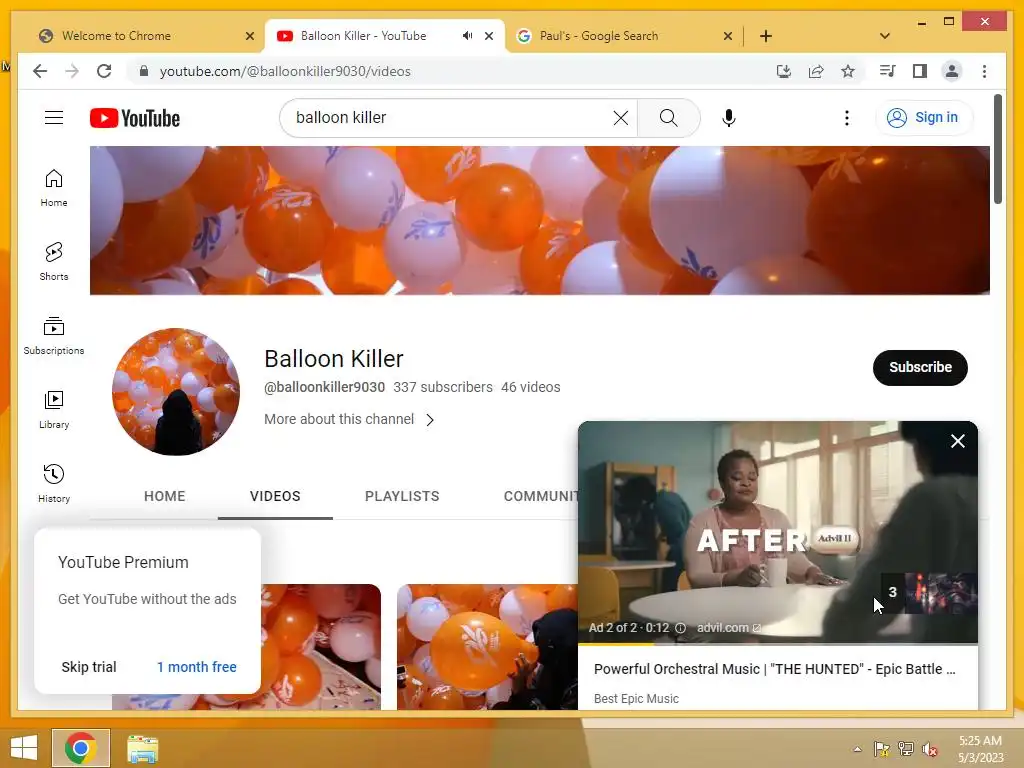Click the @balloonkiller9030 channel handle
The width and height of the screenshot is (1024, 768).
325,387
